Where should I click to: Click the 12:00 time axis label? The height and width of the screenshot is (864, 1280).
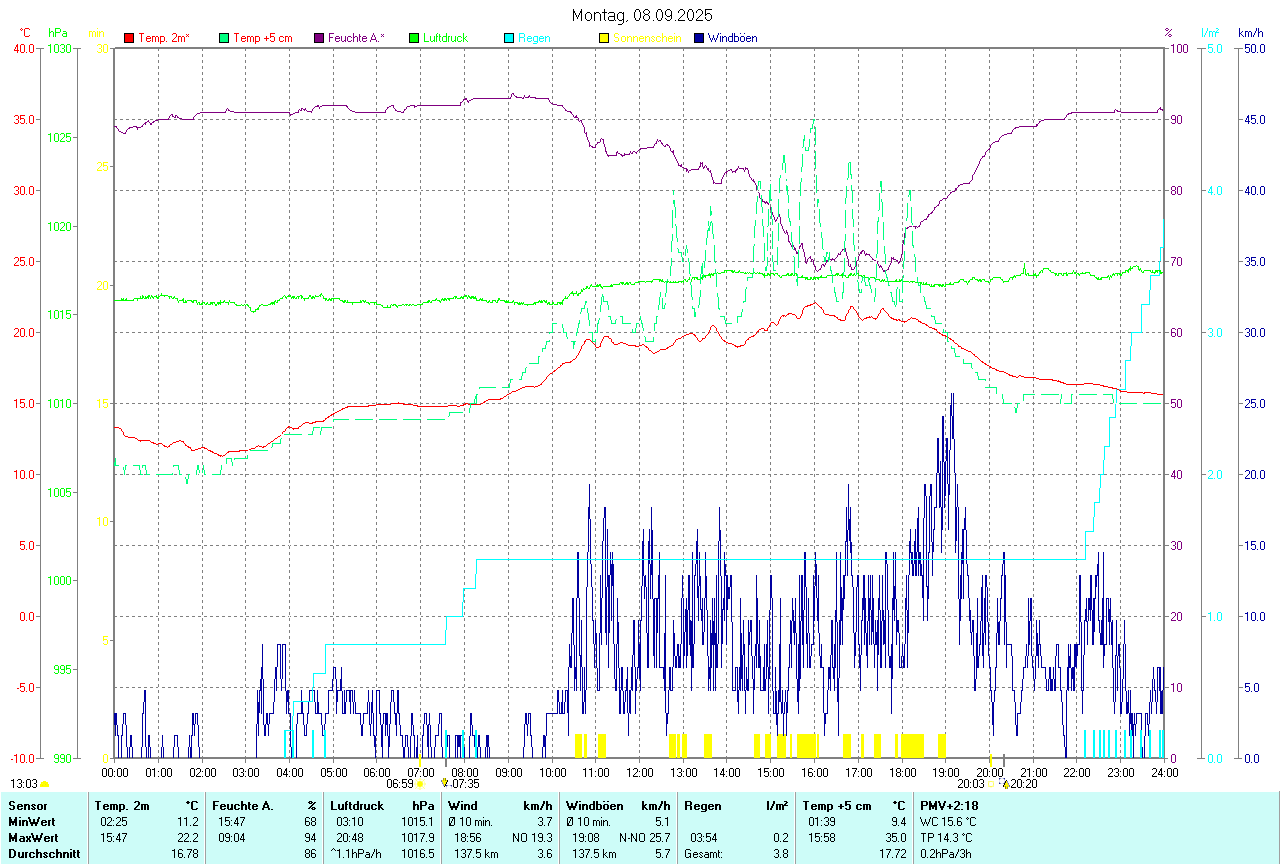tap(639, 772)
